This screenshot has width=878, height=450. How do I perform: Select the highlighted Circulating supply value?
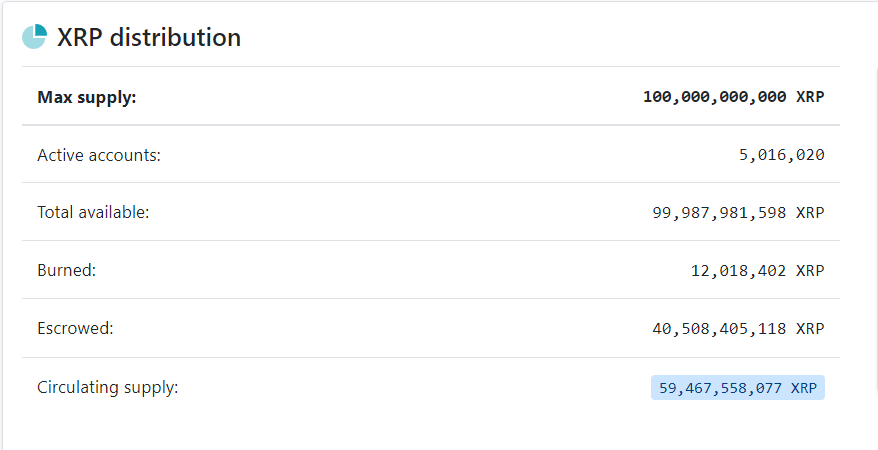click(737, 387)
